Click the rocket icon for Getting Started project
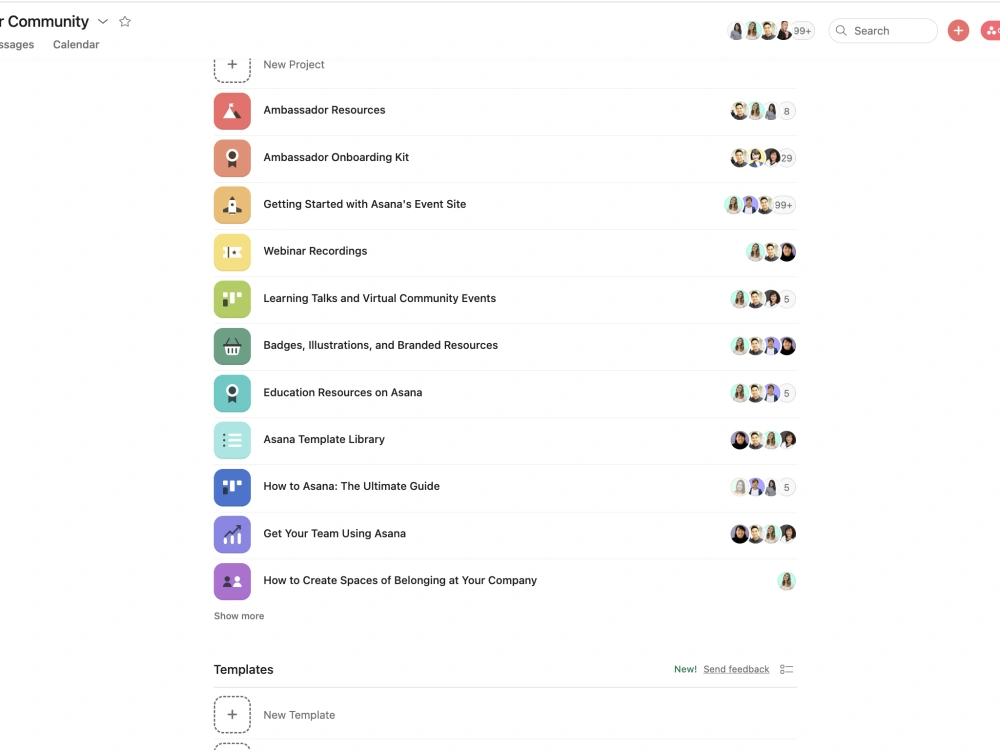 (x=232, y=205)
